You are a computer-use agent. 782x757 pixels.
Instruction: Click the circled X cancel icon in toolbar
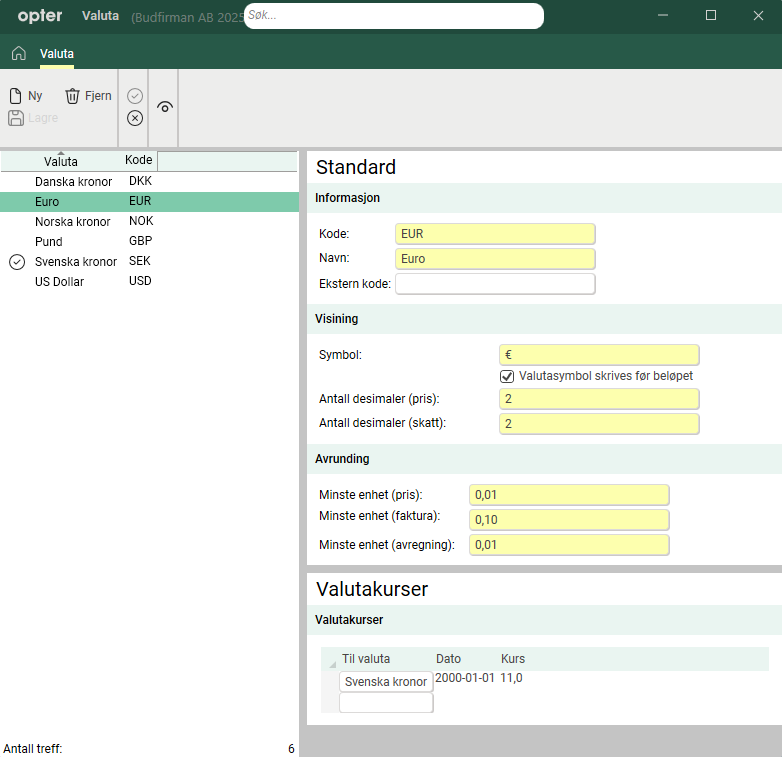pos(135,118)
